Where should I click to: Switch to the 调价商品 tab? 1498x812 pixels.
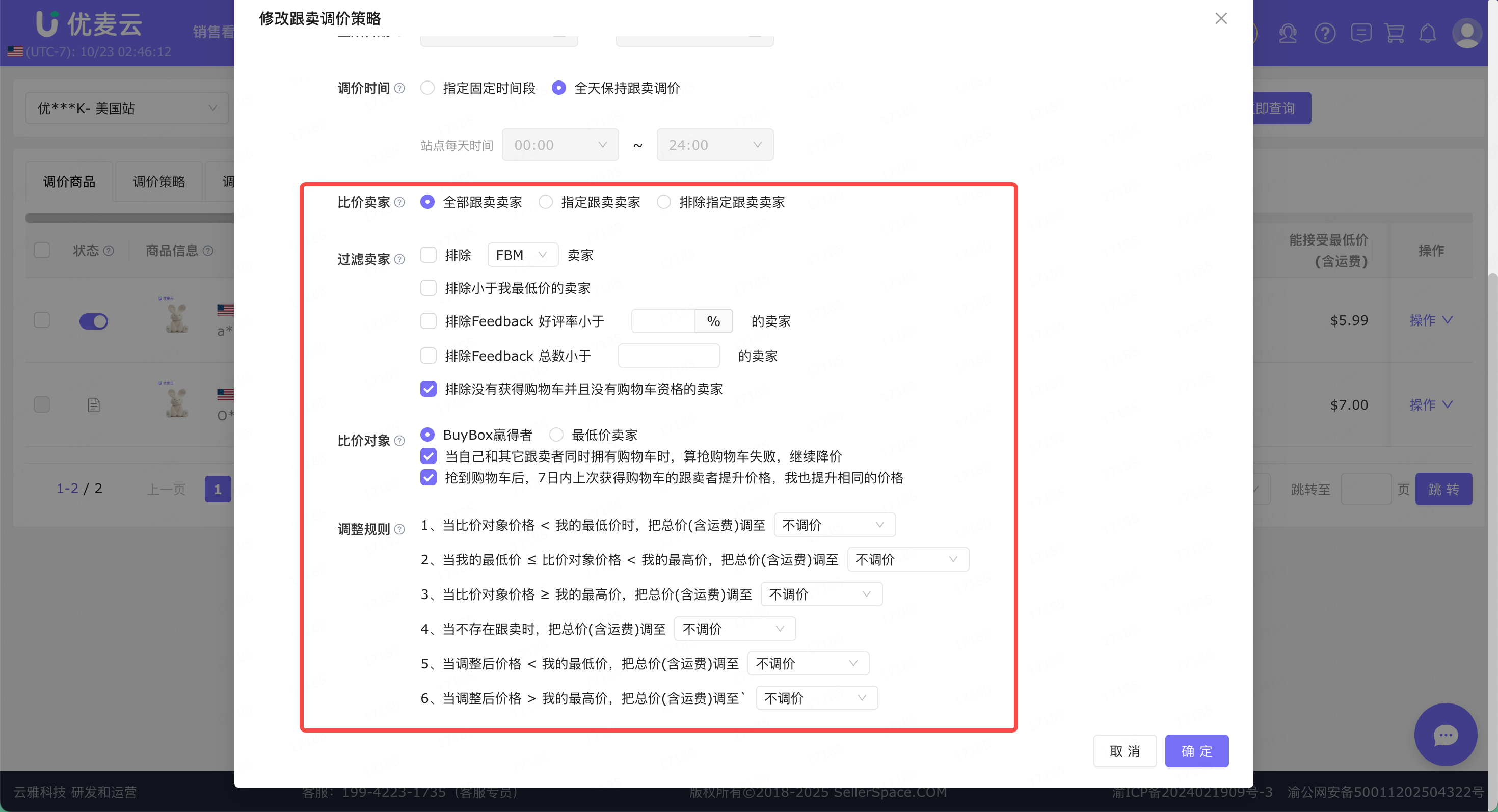point(69,182)
